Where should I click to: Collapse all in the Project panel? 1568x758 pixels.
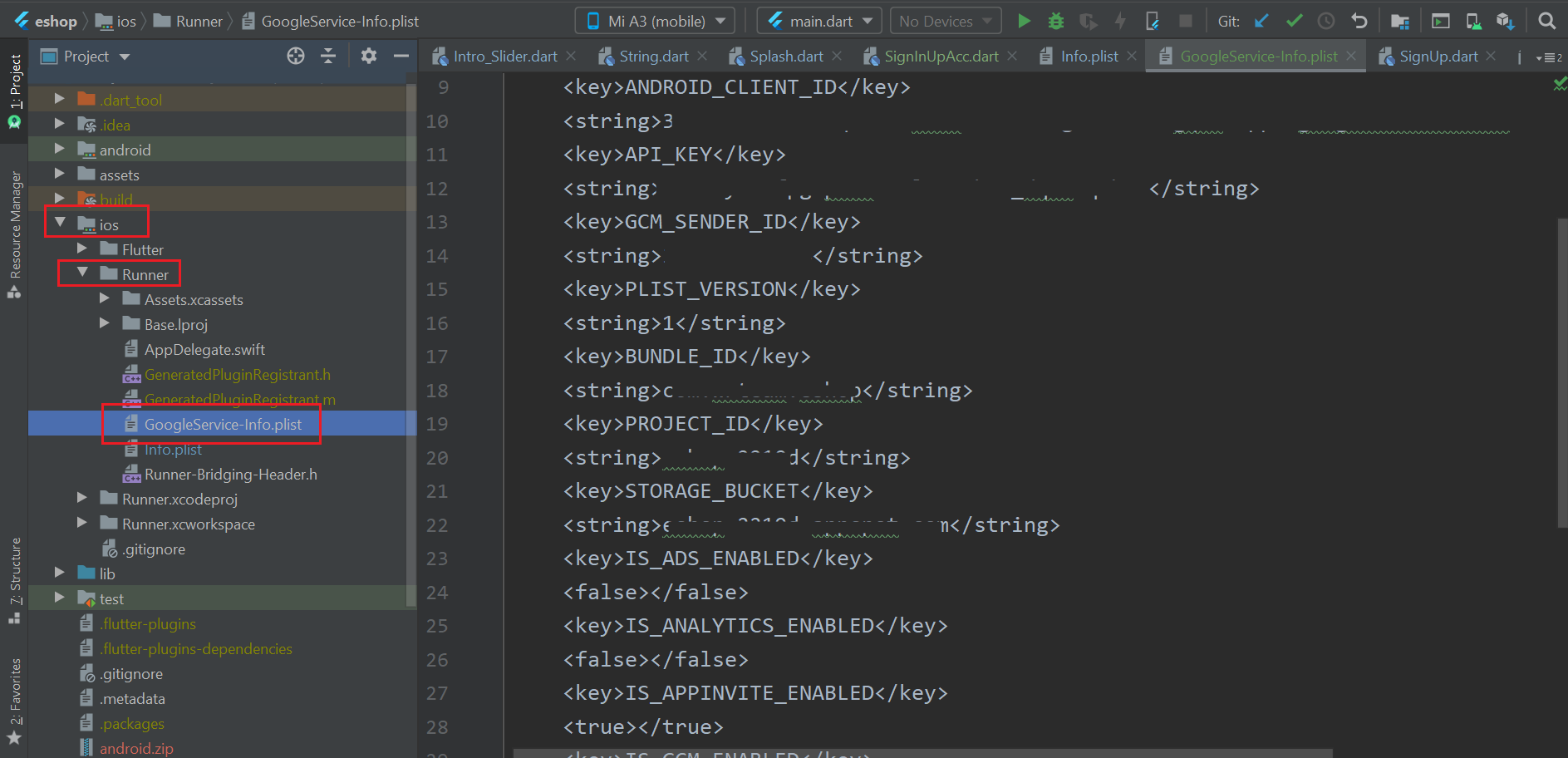[328, 56]
